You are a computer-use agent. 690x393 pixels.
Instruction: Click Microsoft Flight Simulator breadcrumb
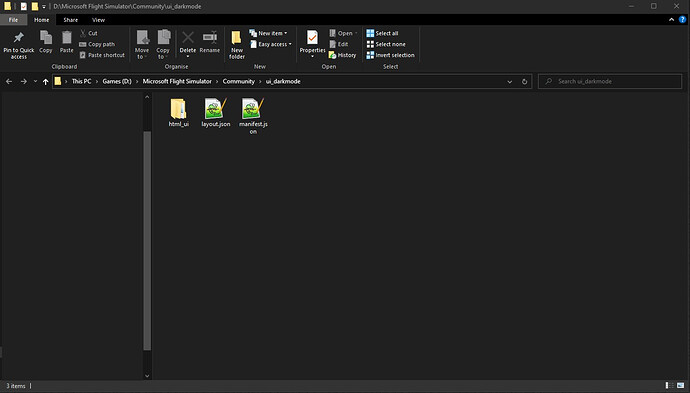[x=177, y=81]
